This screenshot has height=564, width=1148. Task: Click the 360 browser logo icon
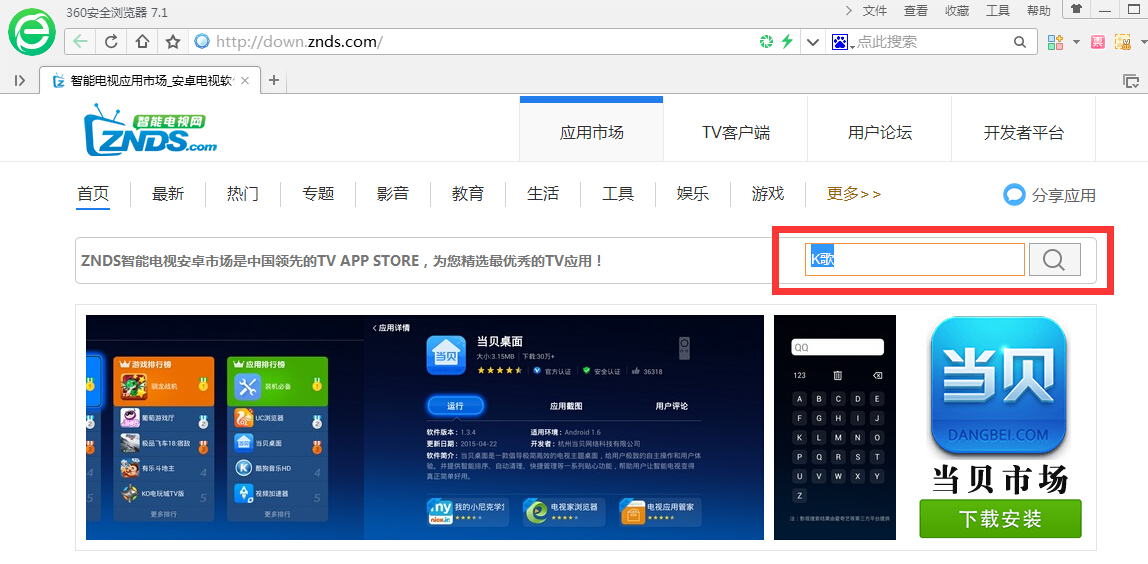click(31, 32)
